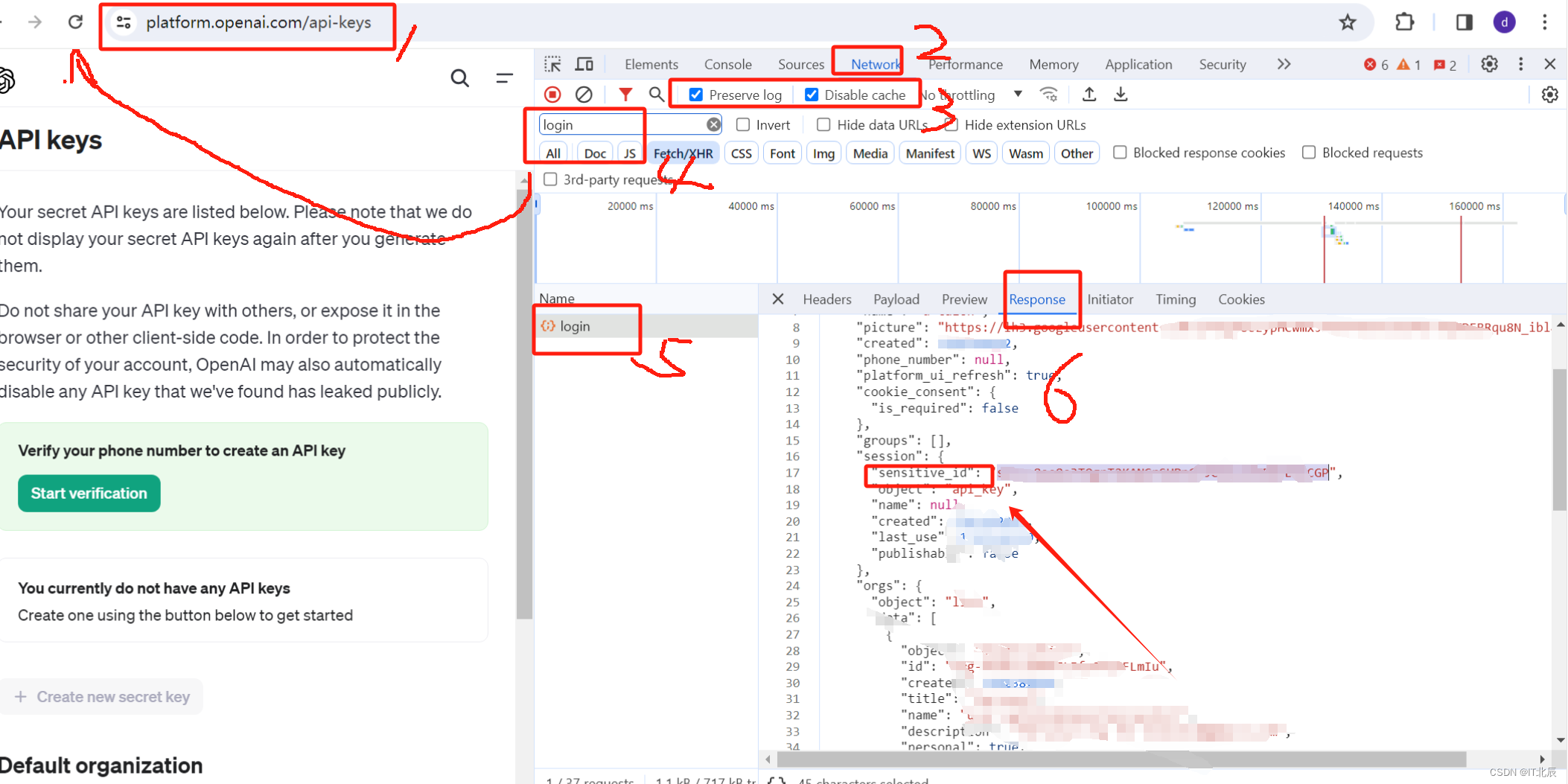
Task: Check Blocked requests
Action: pos(1309,152)
